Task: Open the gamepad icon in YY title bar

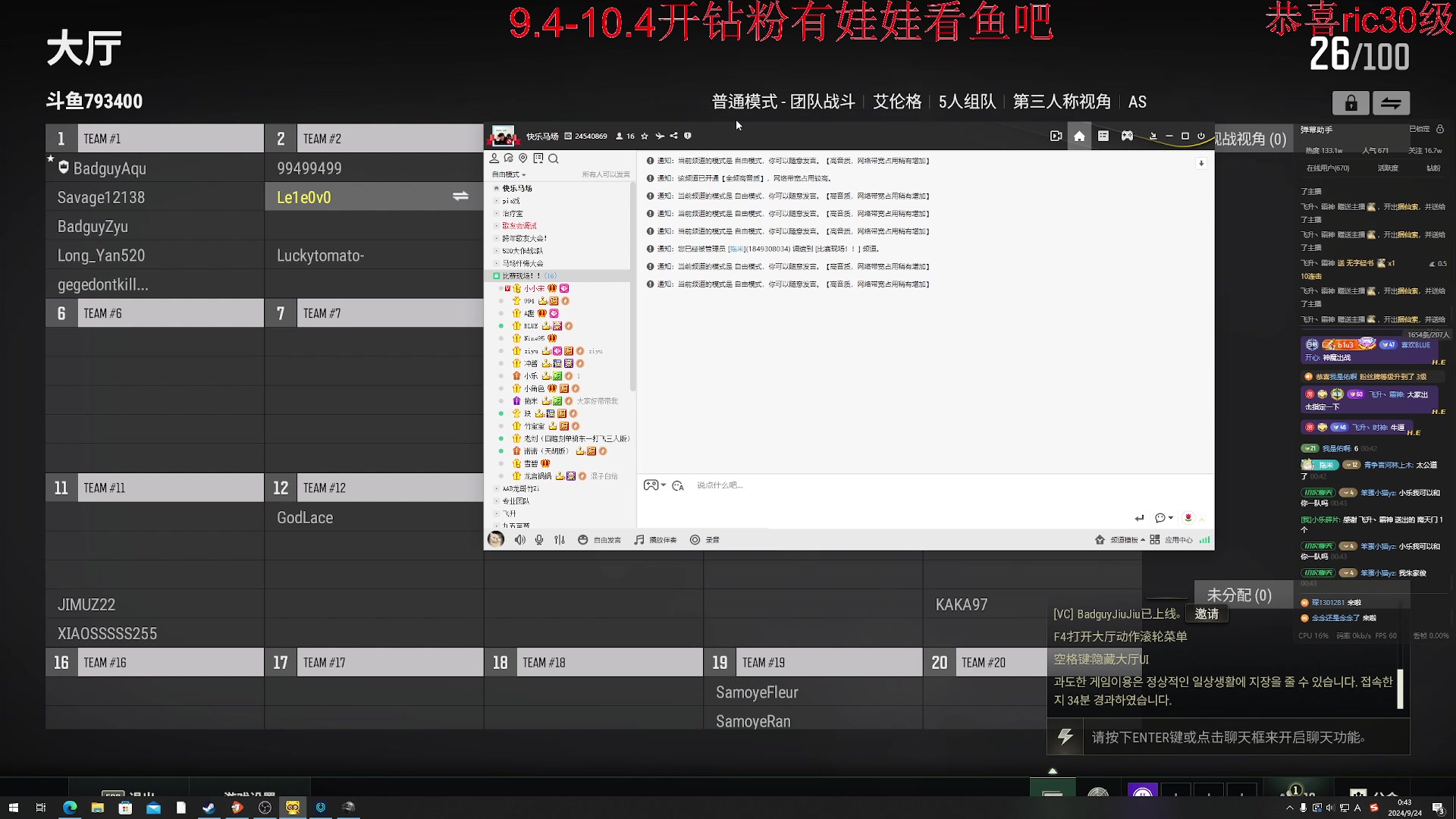Action: point(1128,136)
